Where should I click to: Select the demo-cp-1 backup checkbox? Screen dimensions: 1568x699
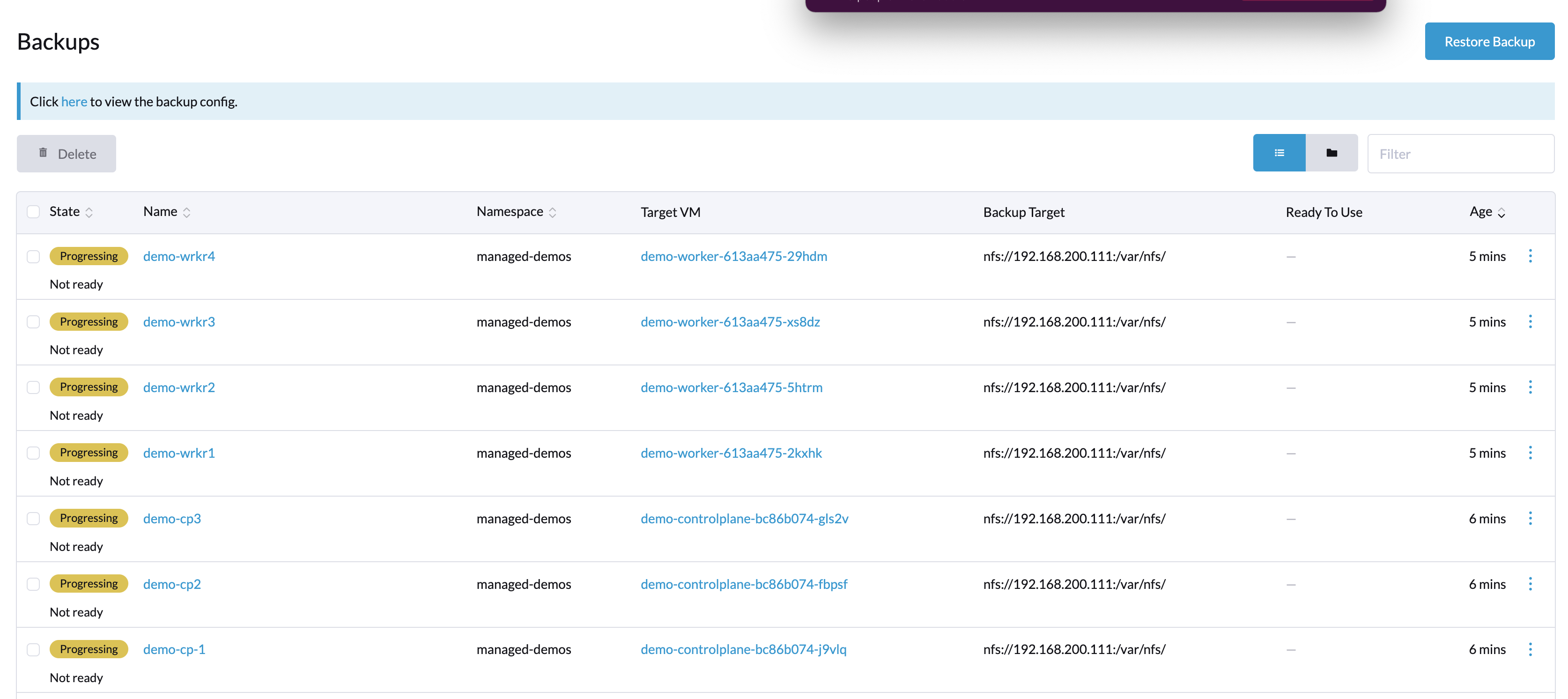point(33,650)
